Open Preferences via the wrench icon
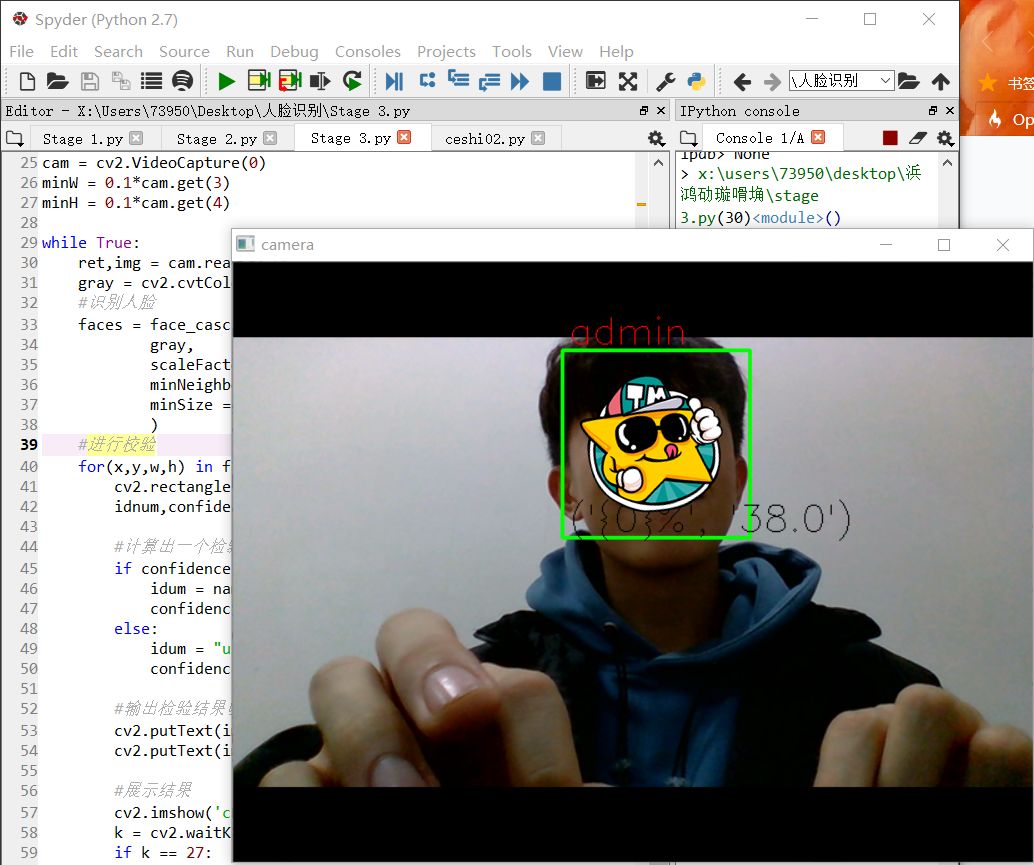 point(665,82)
